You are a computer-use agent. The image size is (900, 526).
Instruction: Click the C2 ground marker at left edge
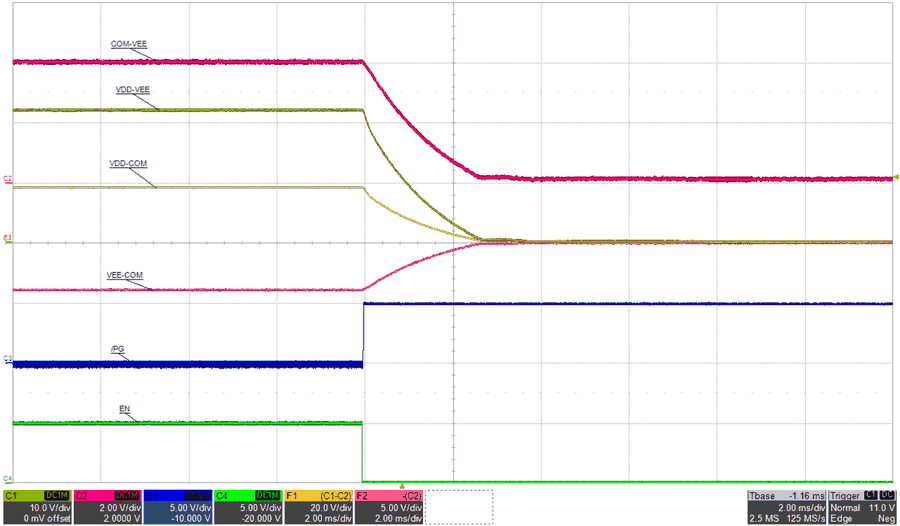(x=7, y=179)
